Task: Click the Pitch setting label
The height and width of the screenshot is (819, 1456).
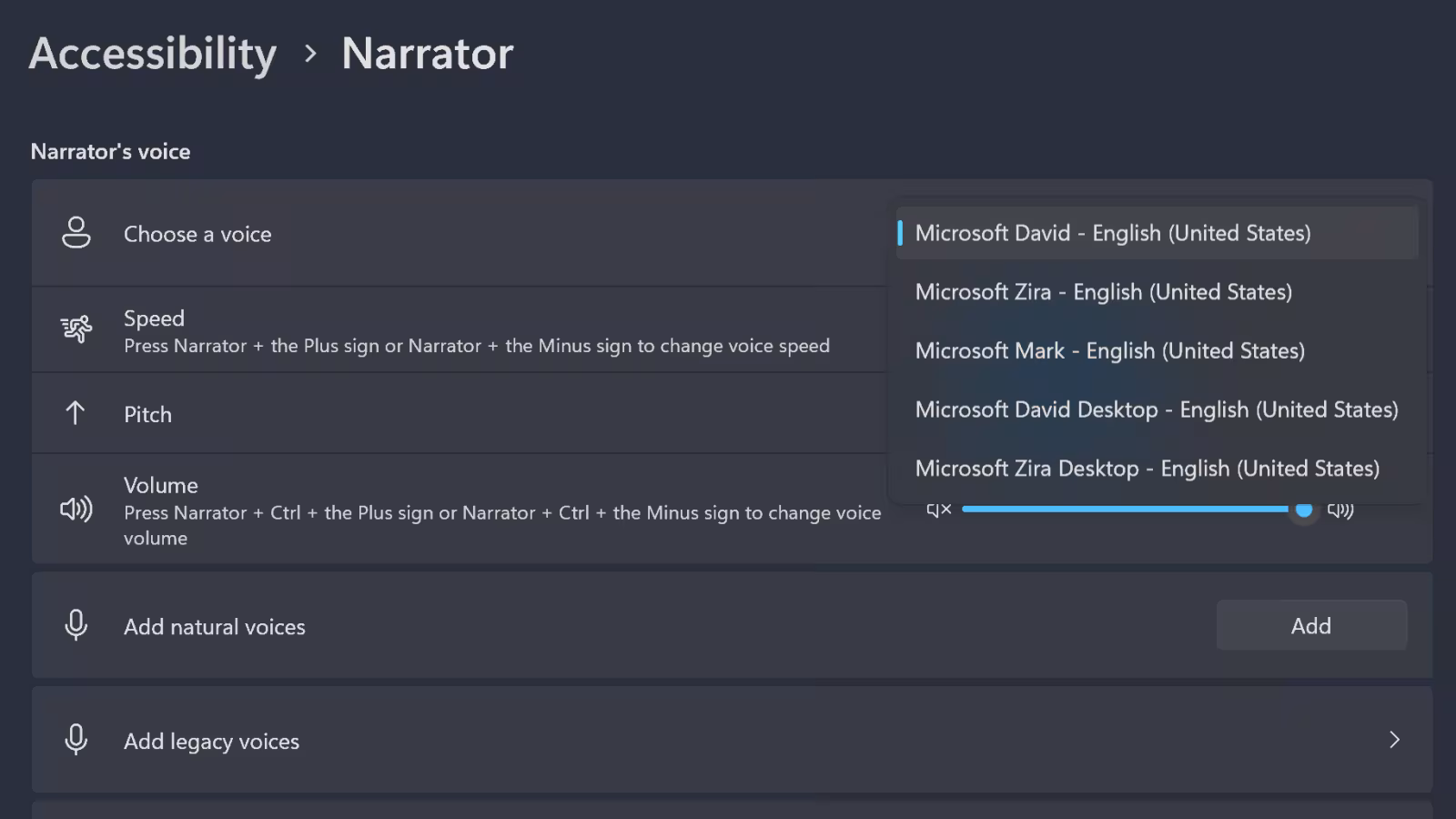Action: coord(147,414)
